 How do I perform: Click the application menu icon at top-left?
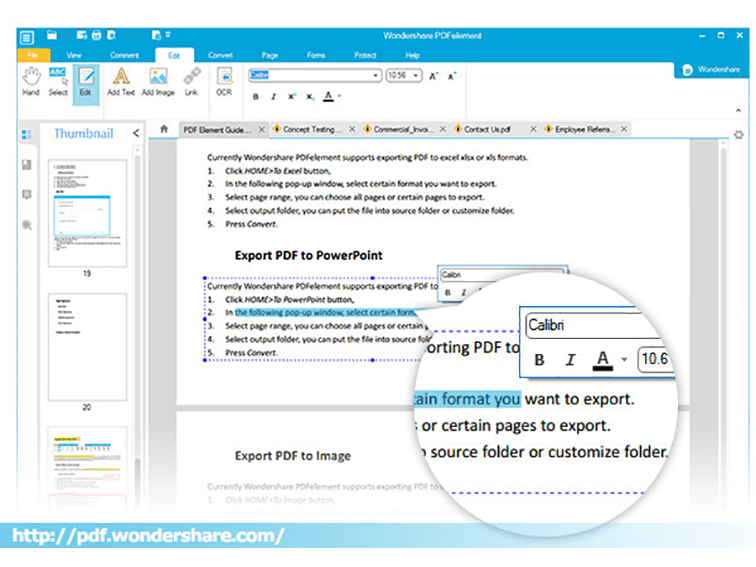coord(27,37)
